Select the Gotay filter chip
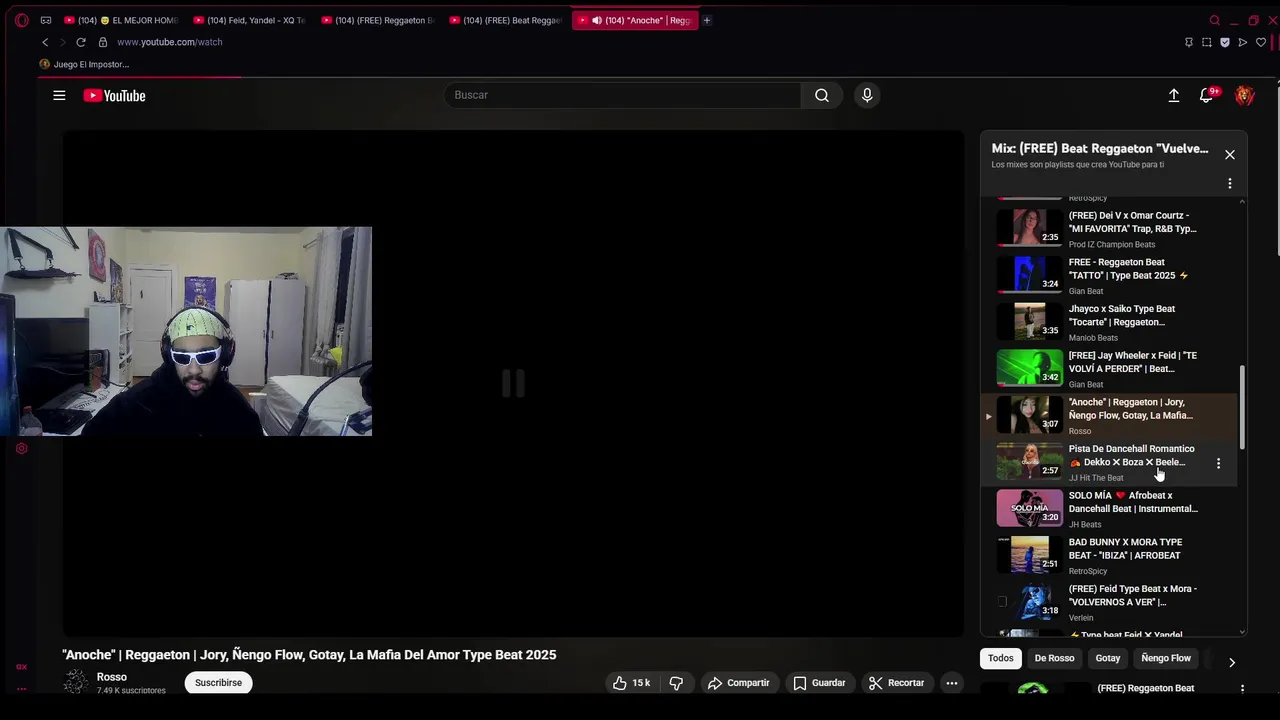Viewport: 1280px width, 720px height. (1108, 658)
